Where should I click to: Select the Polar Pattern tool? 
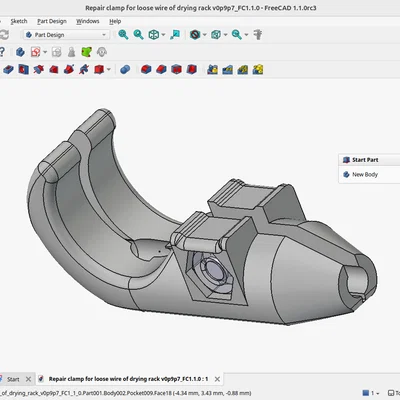[x=243, y=69]
